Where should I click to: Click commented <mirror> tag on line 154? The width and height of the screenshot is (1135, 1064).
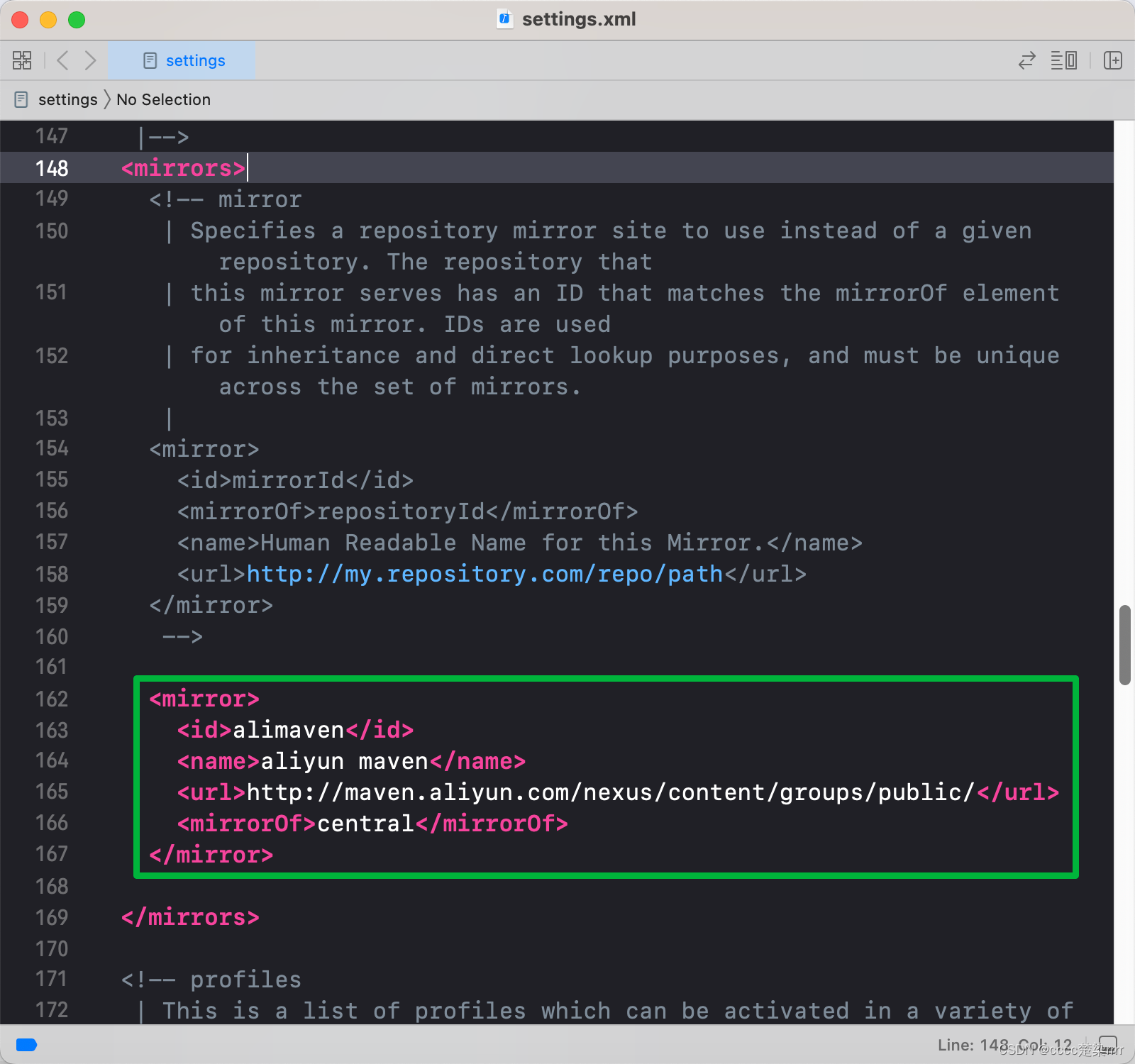[x=204, y=449]
